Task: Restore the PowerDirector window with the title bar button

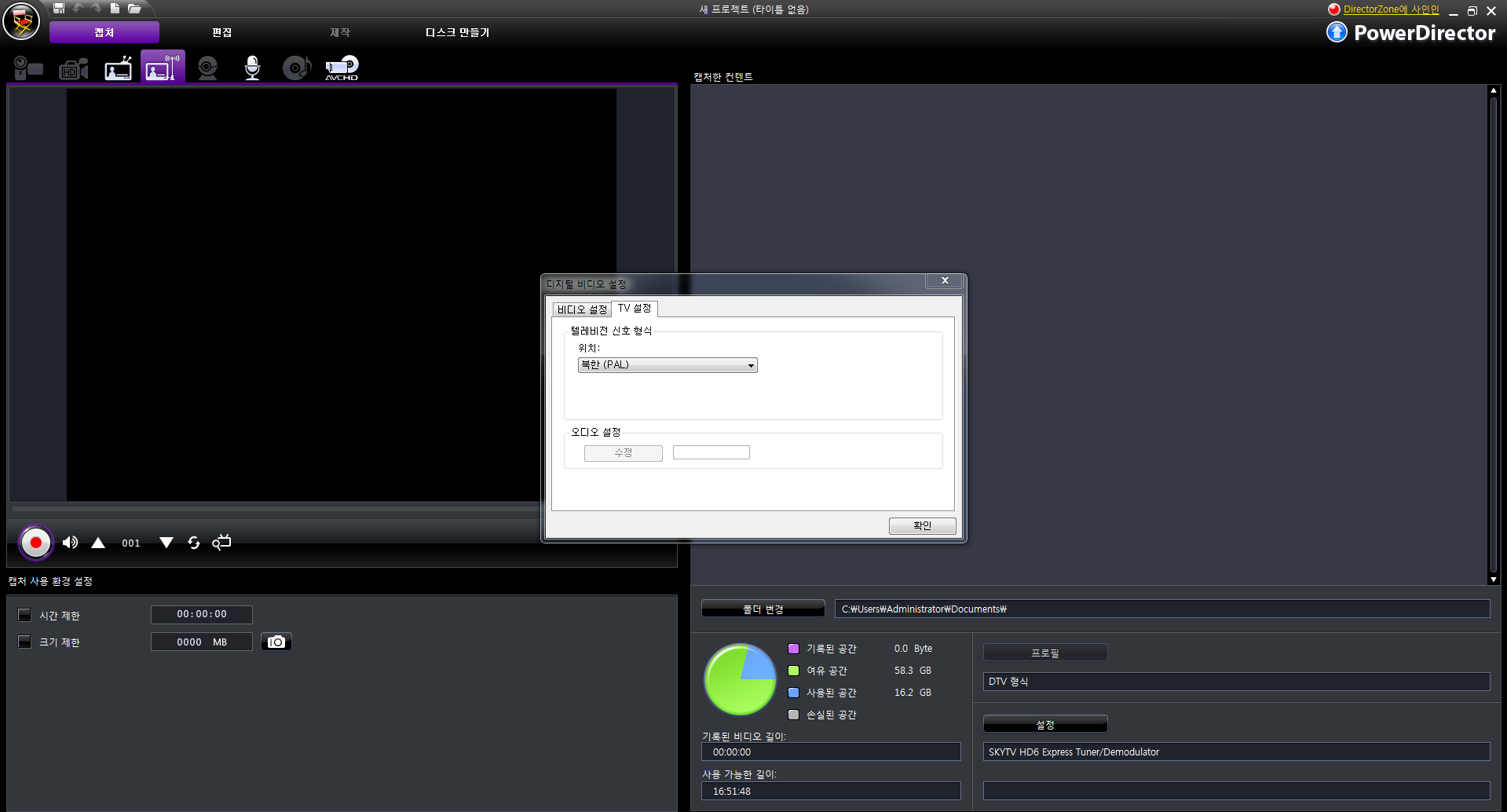Action: pyautogui.click(x=1472, y=10)
